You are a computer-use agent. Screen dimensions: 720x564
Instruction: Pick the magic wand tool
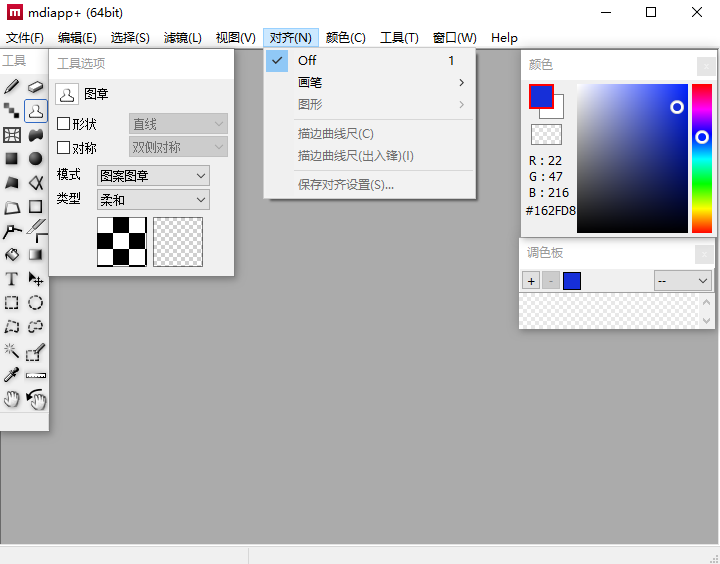click(x=11, y=351)
